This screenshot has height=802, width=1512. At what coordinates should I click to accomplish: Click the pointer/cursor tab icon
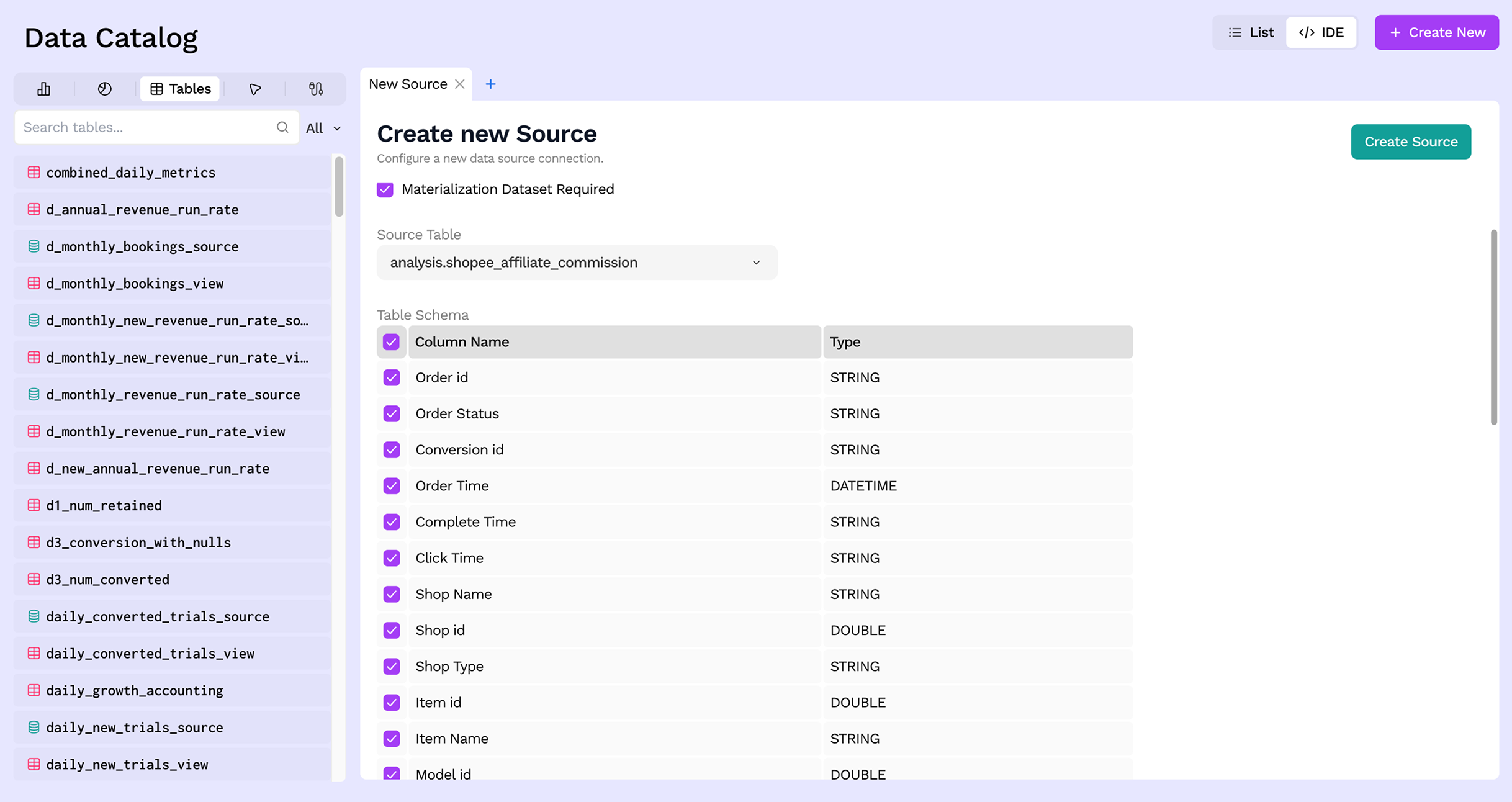pos(255,89)
